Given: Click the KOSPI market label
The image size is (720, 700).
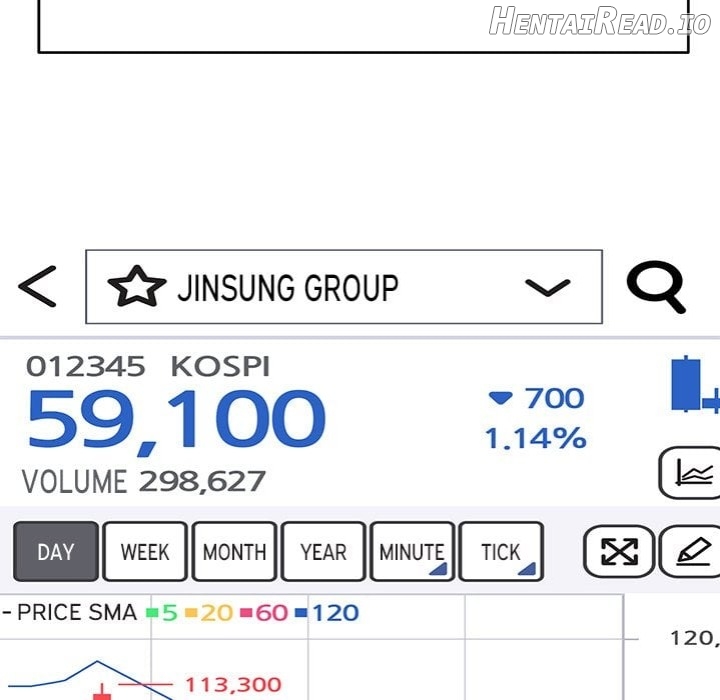Looking at the screenshot, I should [x=220, y=367].
